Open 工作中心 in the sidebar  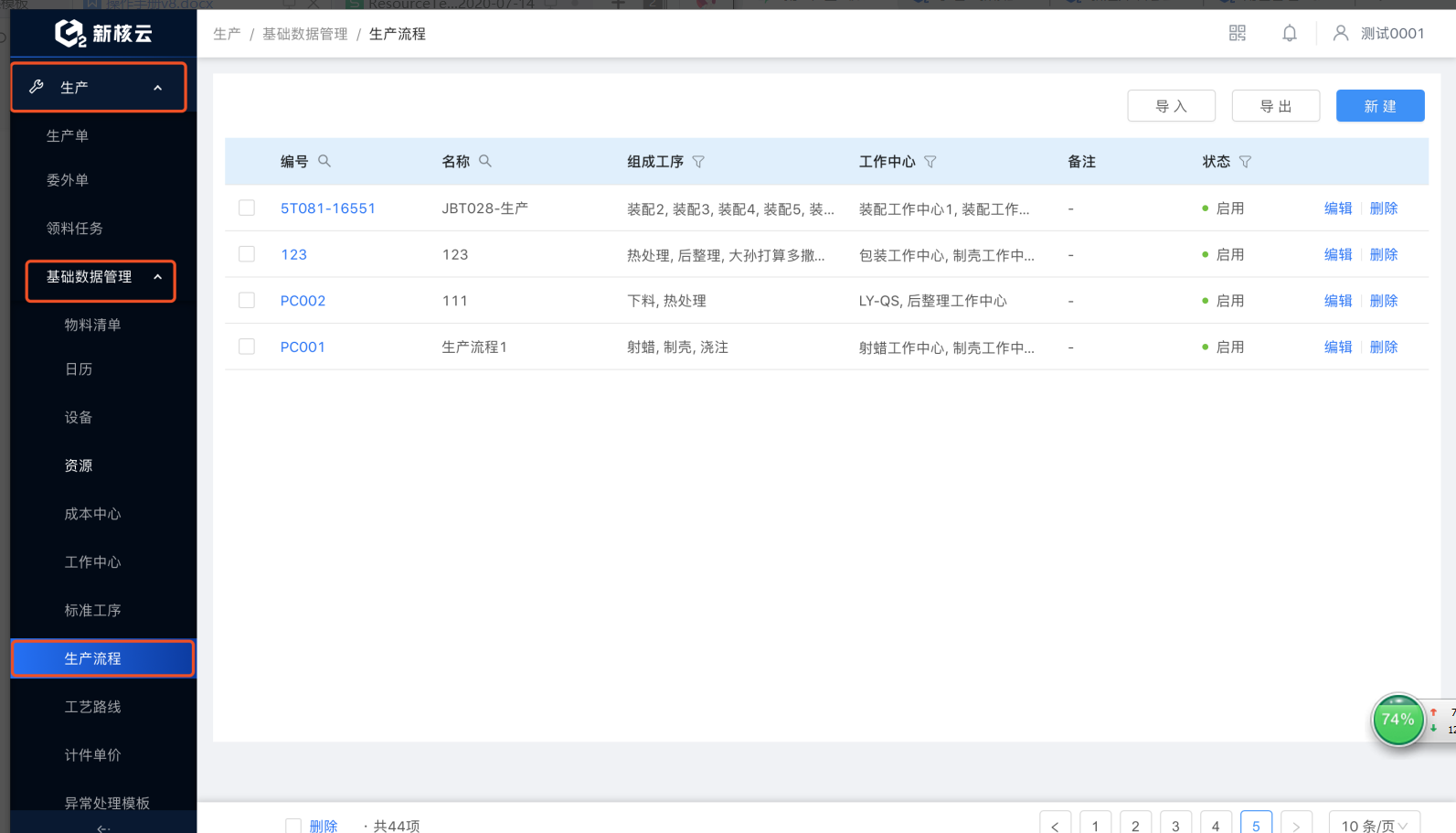(x=92, y=562)
